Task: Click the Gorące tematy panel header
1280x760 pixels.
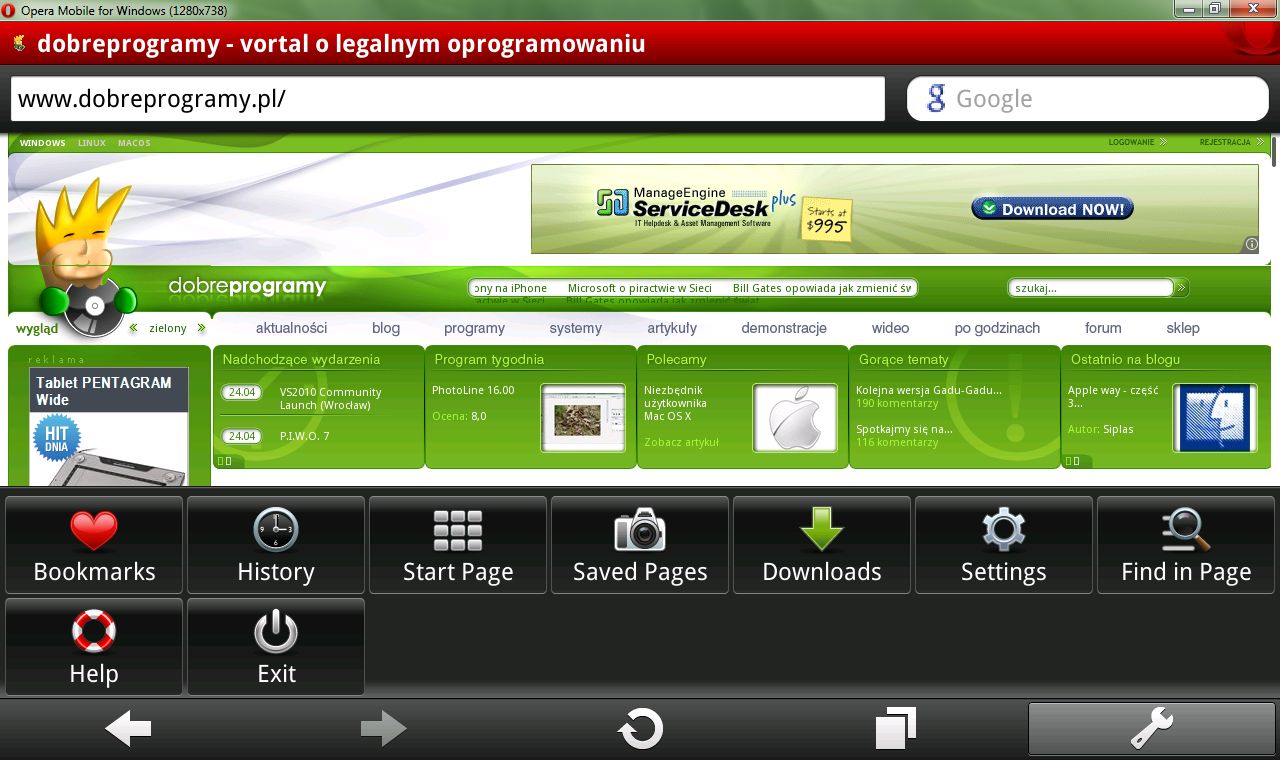Action: 903,359
